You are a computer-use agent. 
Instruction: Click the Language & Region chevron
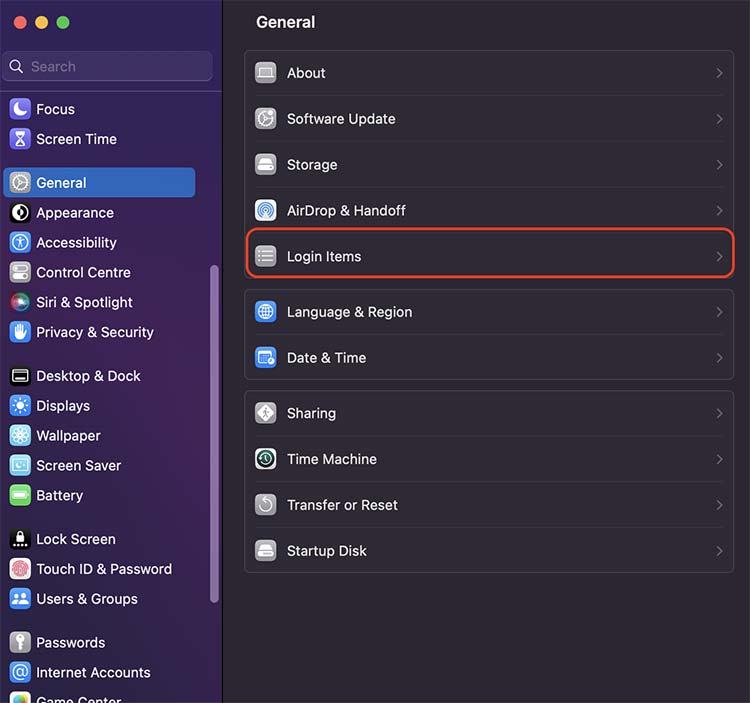click(719, 312)
